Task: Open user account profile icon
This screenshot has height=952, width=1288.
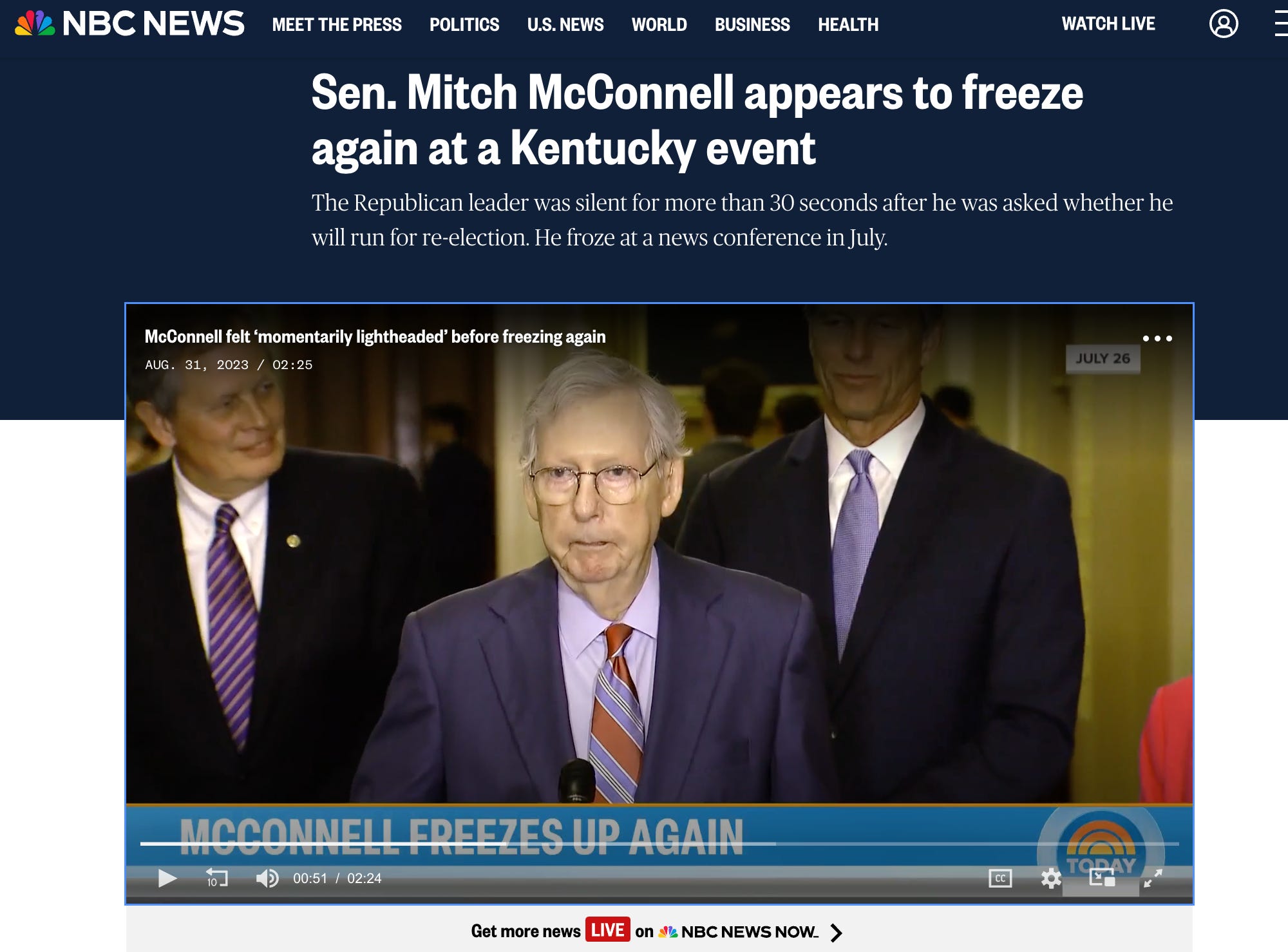Action: click(x=1224, y=24)
